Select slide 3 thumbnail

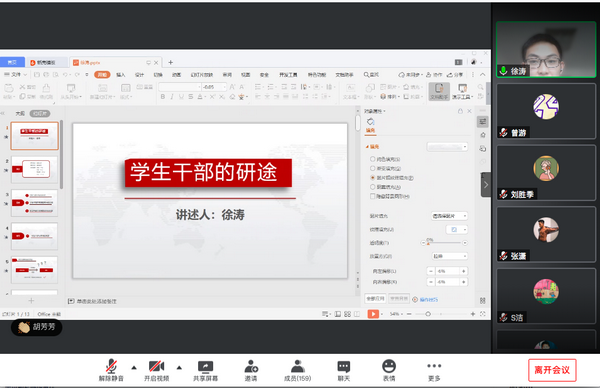(34, 203)
